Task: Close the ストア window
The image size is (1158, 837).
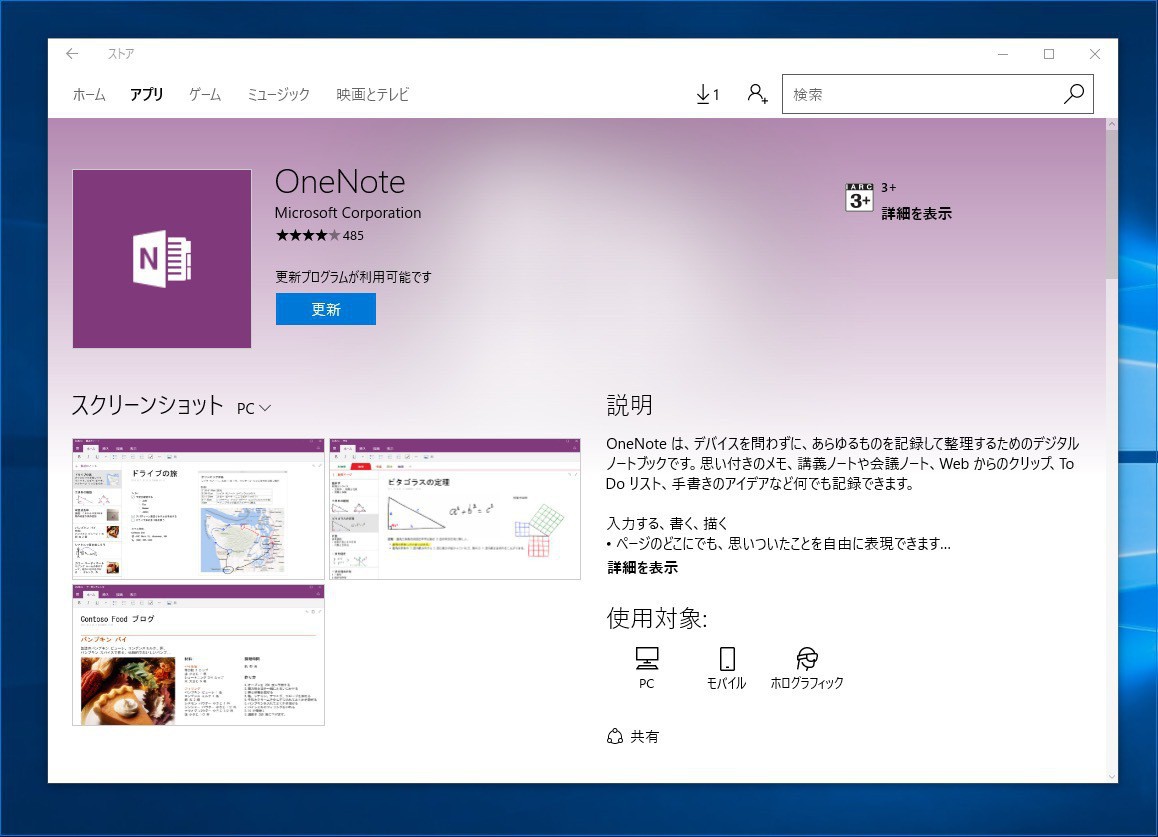Action: pyautogui.click(x=1094, y=54)
